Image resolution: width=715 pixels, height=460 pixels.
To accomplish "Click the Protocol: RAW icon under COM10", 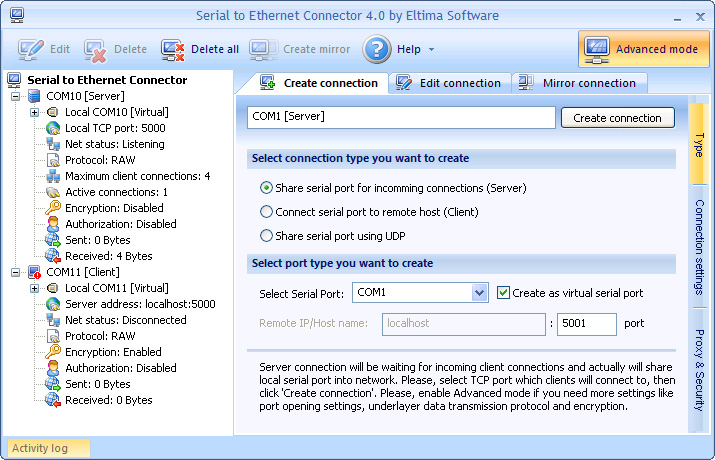I will click(53, 160).
